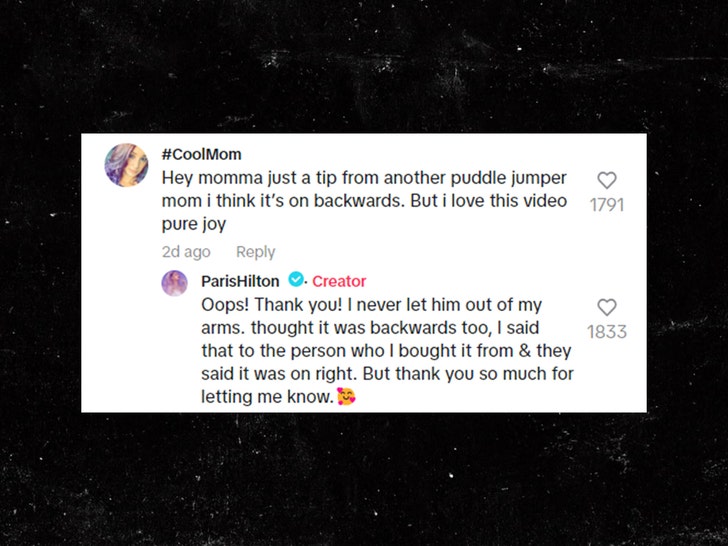
Task: Click the pink Creator label
Action: 339,281
